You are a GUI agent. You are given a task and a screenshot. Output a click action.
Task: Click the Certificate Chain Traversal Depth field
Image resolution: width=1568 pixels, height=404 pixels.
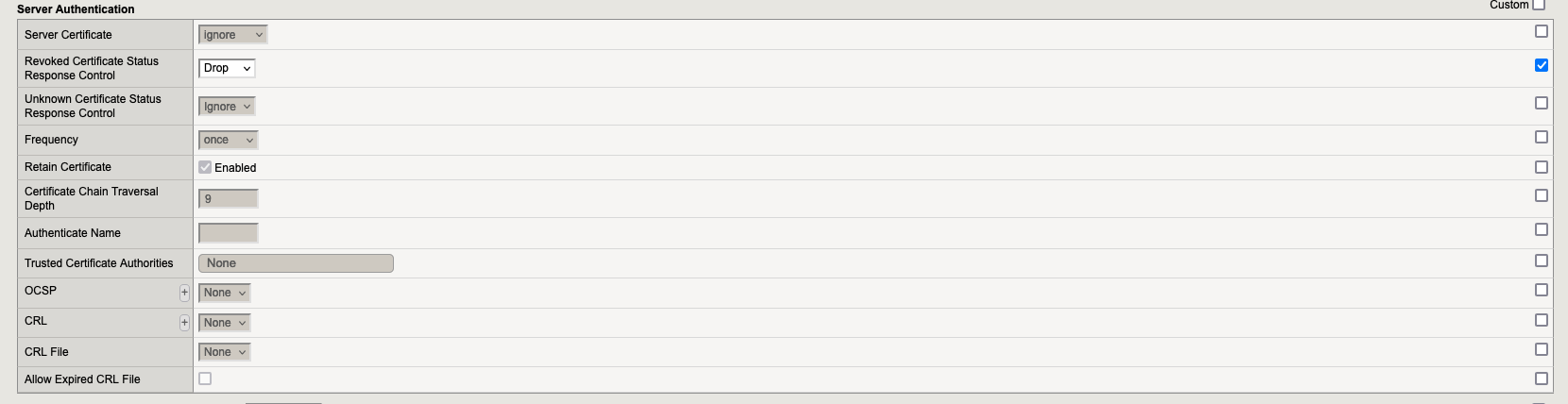coord(229,198)
